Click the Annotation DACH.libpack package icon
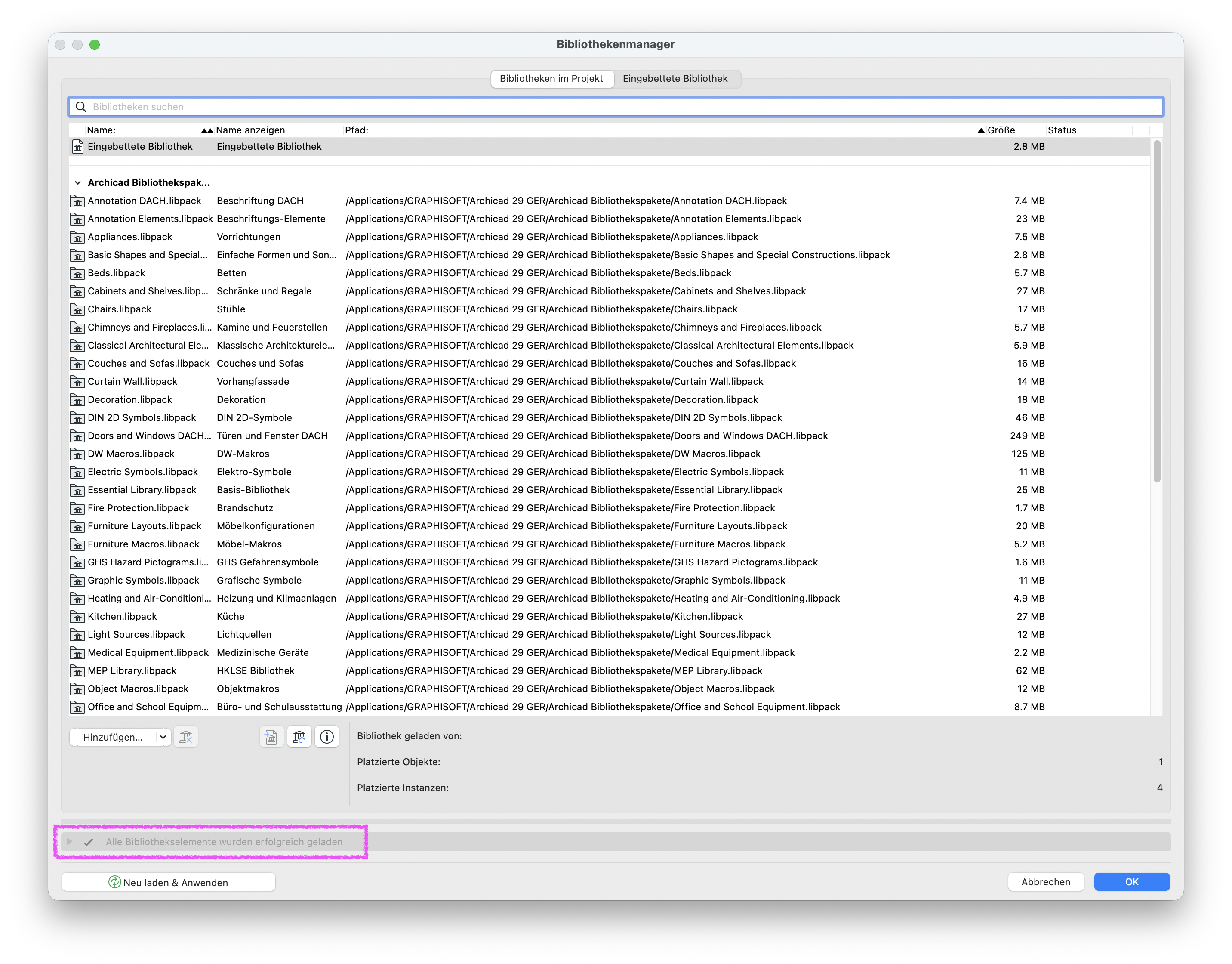1232x964 pixels. [77, 201]
